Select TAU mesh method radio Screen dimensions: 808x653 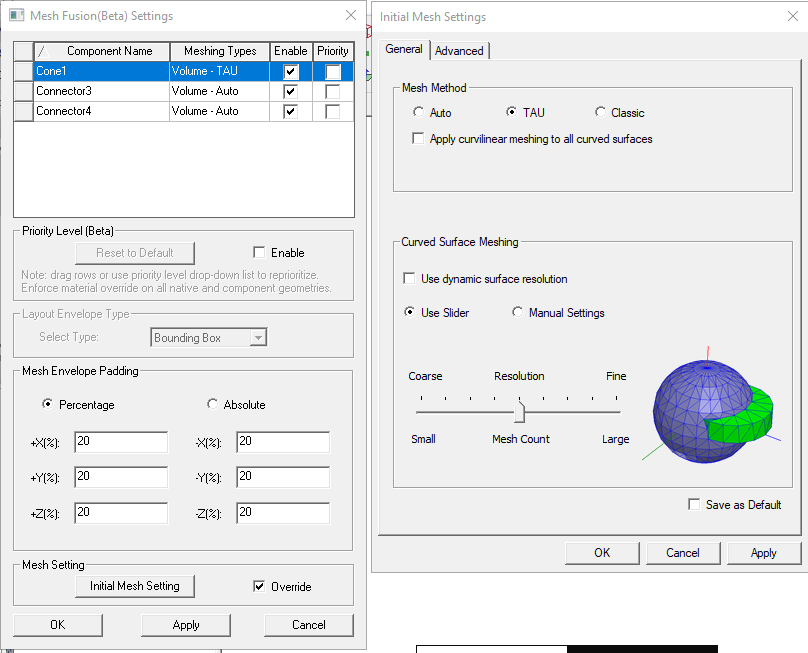click(x=511, y=112)
